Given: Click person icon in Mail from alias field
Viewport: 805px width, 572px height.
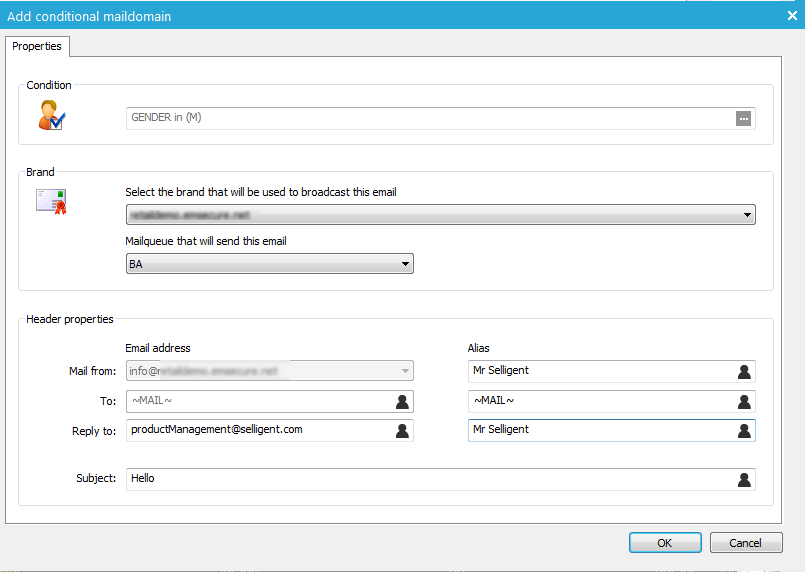Looking at the screenshot, I should (x=743, y=371).
